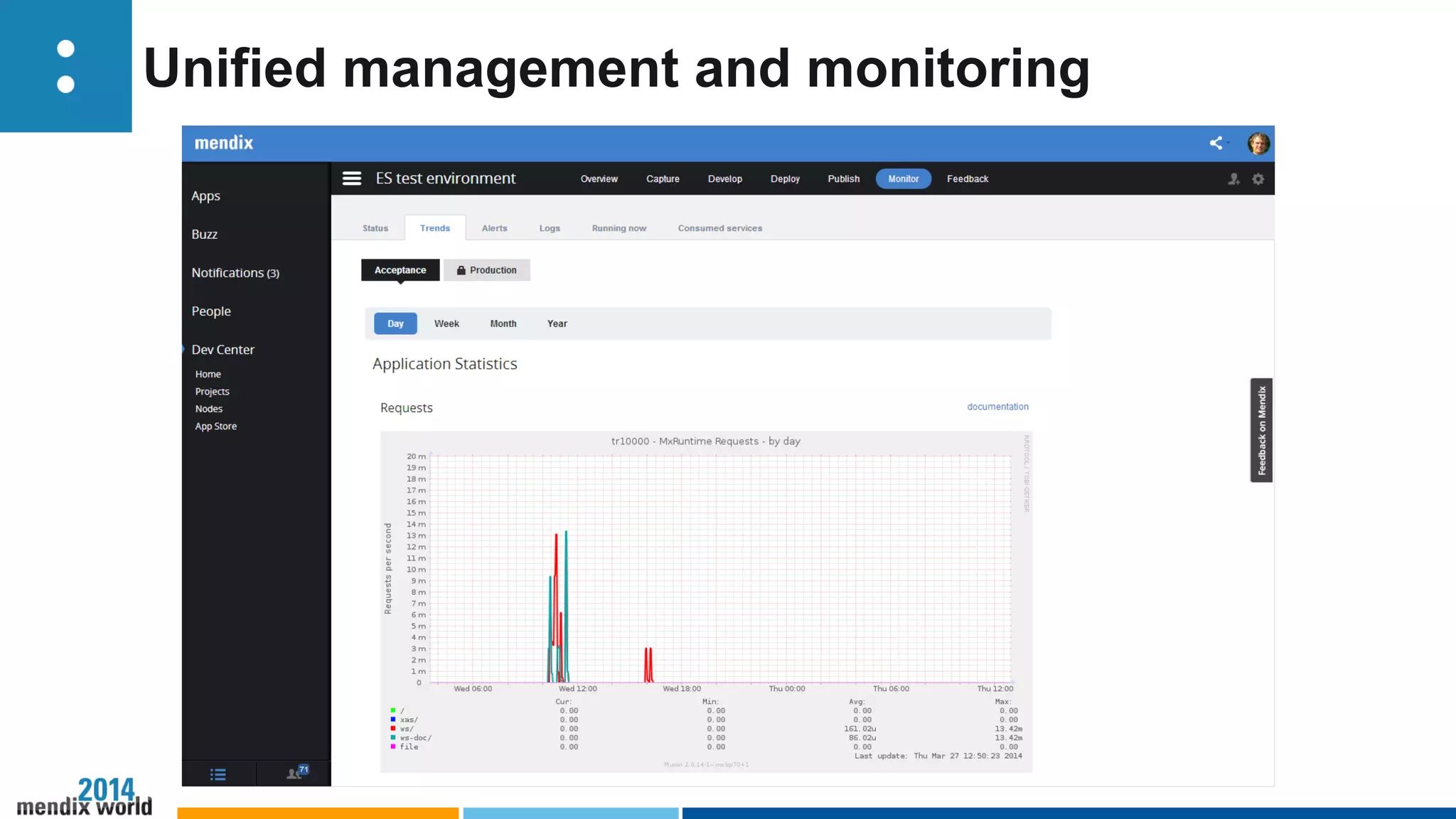Open Apps in the sidebar
This screenshot has height=819, width=1456.
click(x=205, y=196)
